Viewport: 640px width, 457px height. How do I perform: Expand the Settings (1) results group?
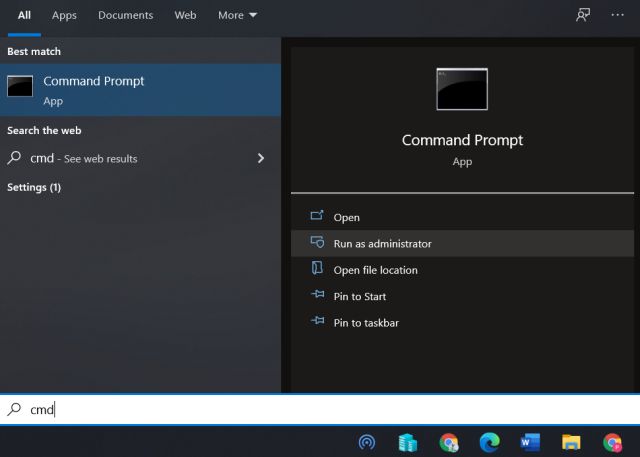(x=34, y=187)
